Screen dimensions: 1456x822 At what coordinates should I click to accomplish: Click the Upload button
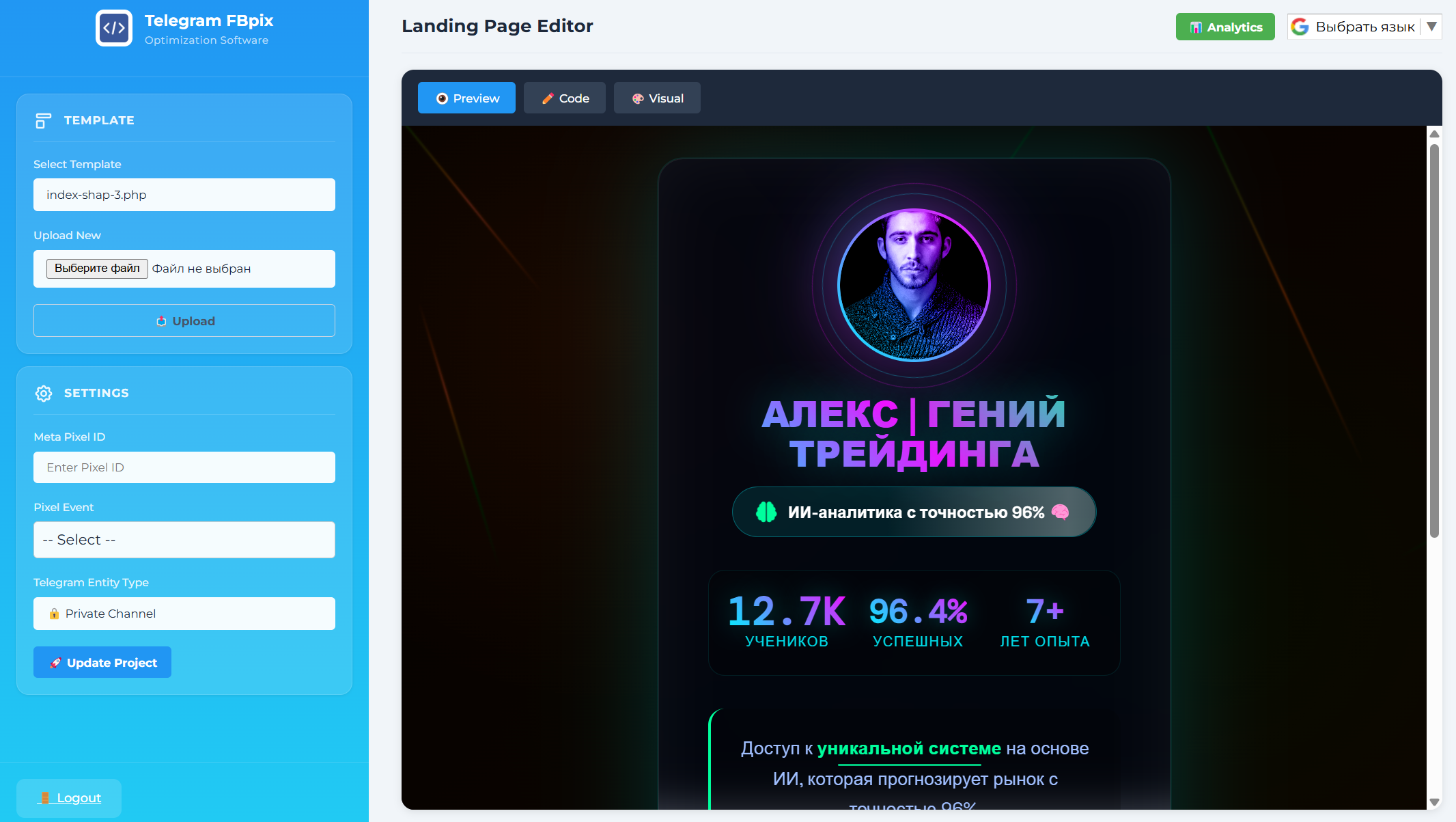coord(184,320)
